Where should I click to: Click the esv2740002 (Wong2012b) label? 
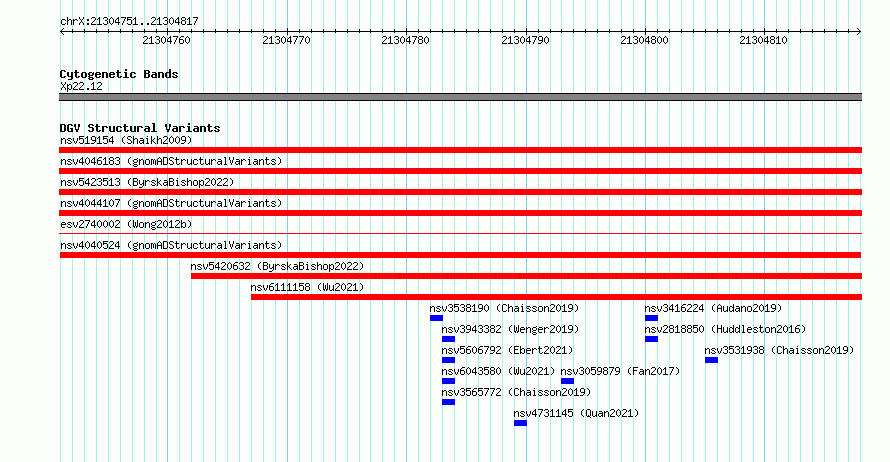126,224
